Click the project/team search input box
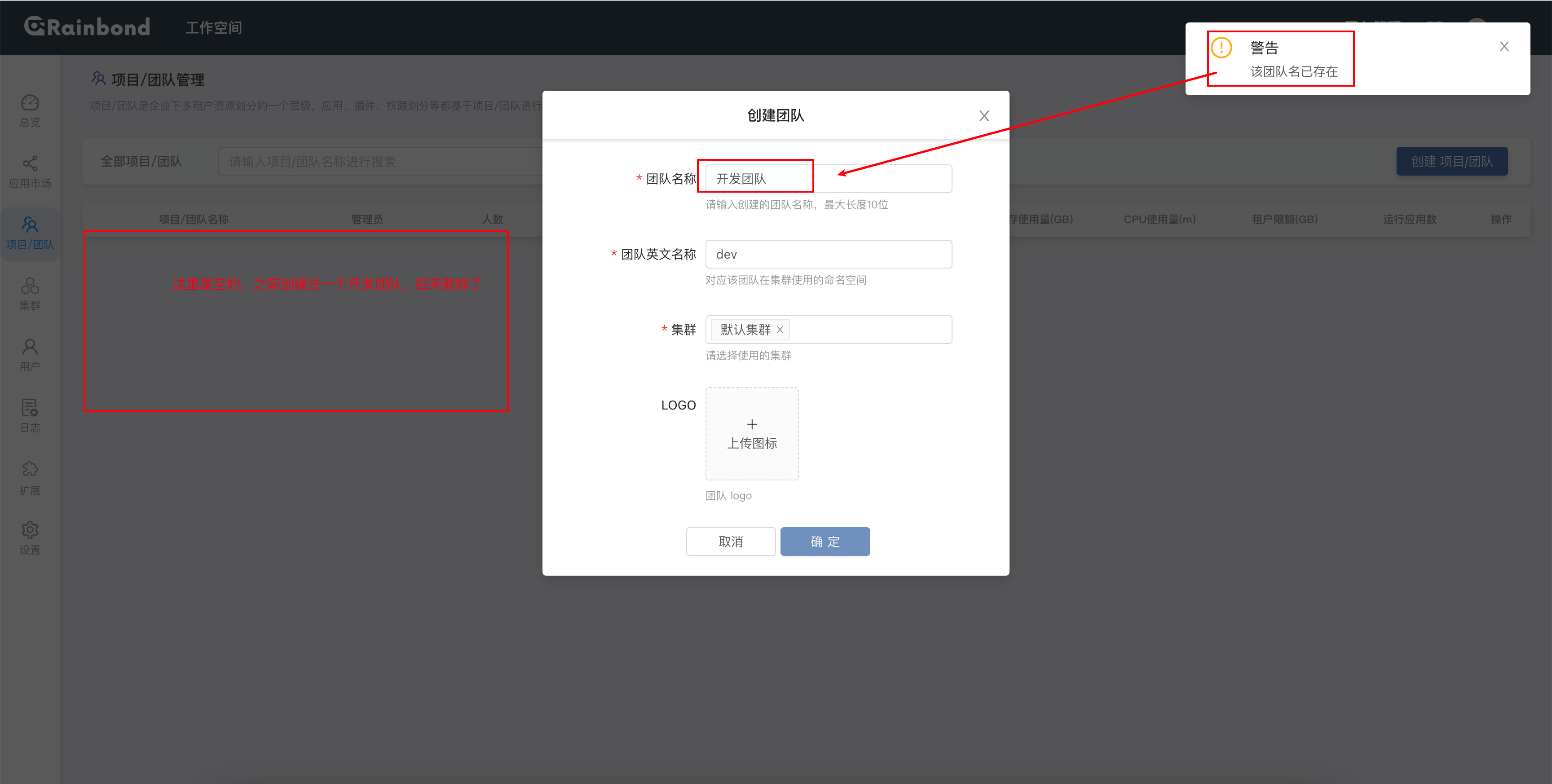This screenshot has height=784, width=1552. (381, 162)
